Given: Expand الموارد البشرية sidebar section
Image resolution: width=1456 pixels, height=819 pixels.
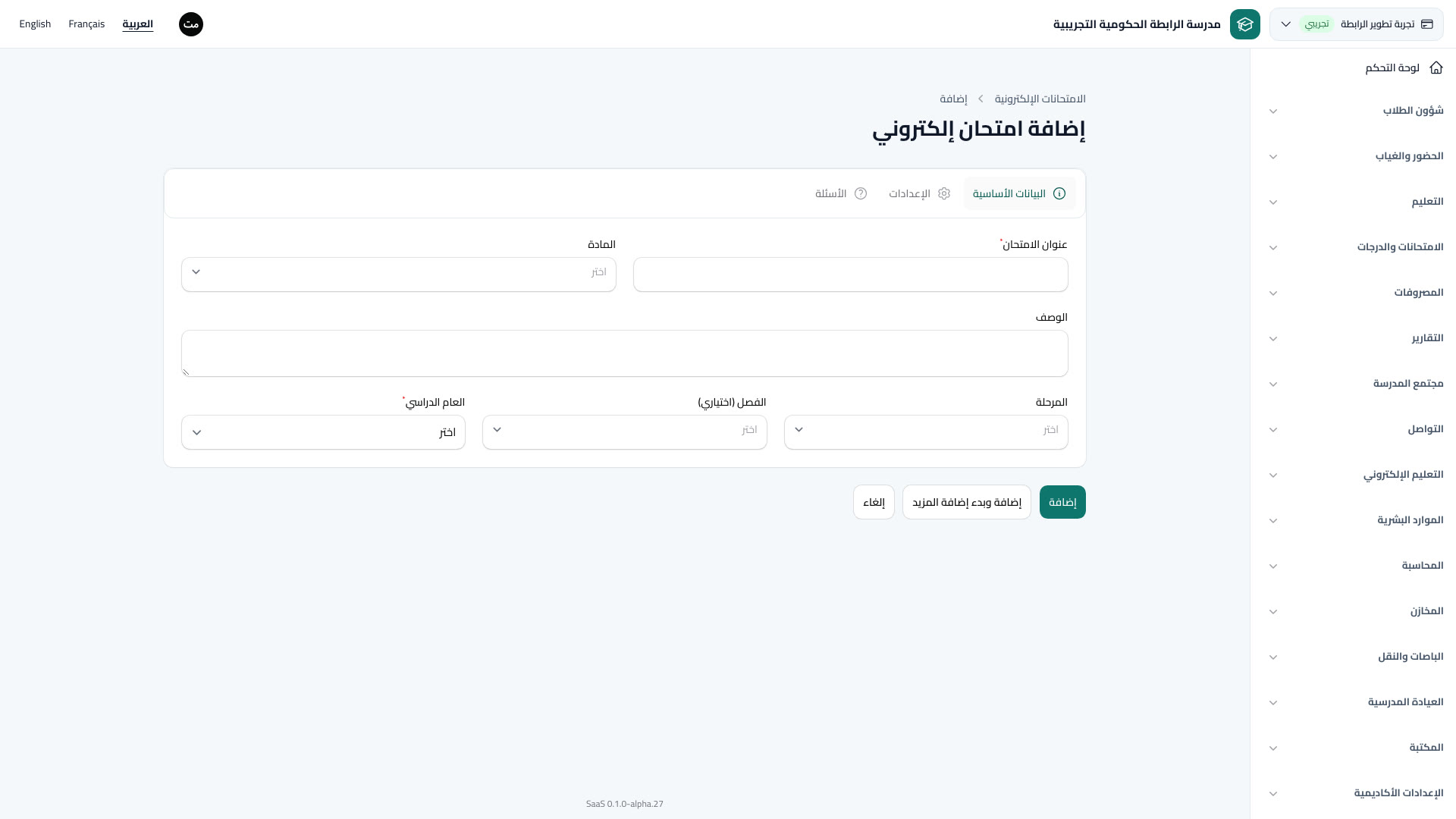Looking at the screenshot, I should [x=1356, y=520].
